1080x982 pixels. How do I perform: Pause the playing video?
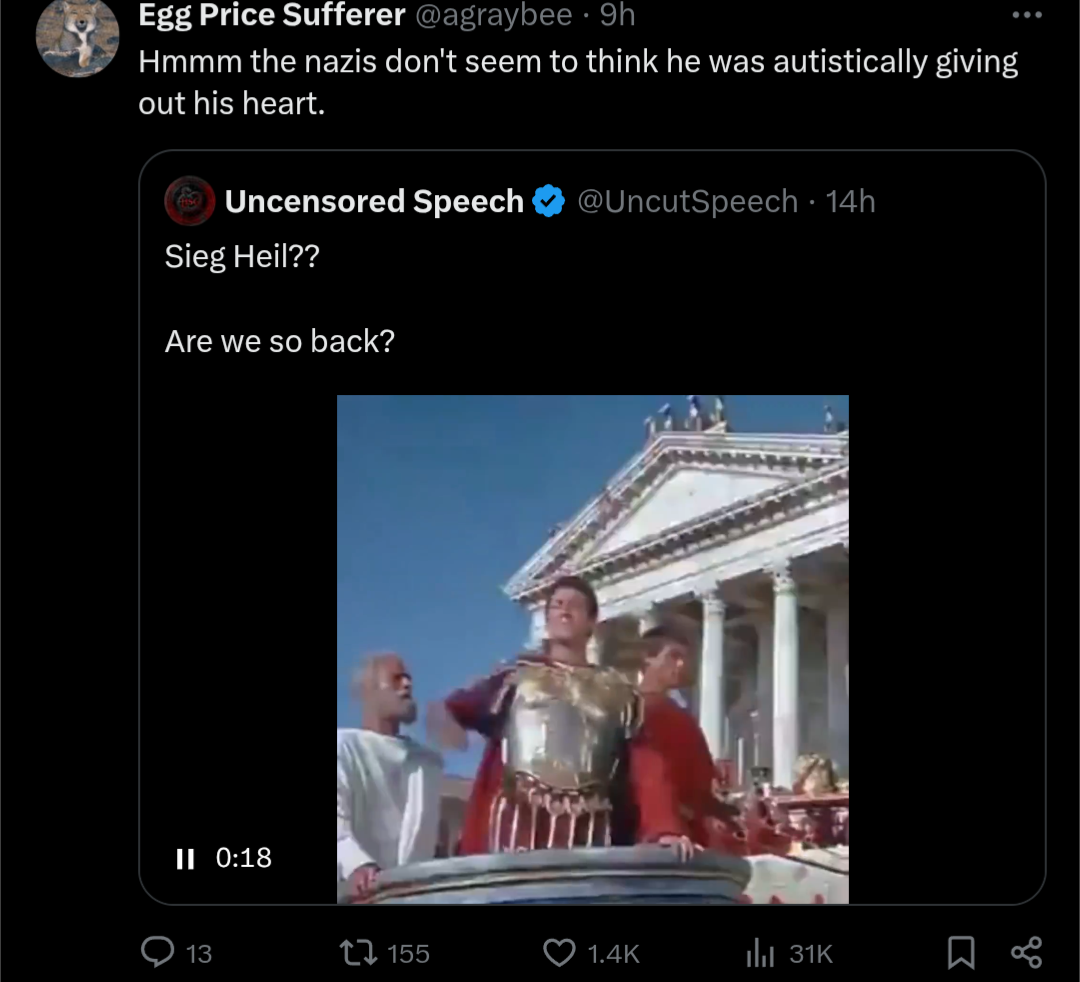click(184, 858)
